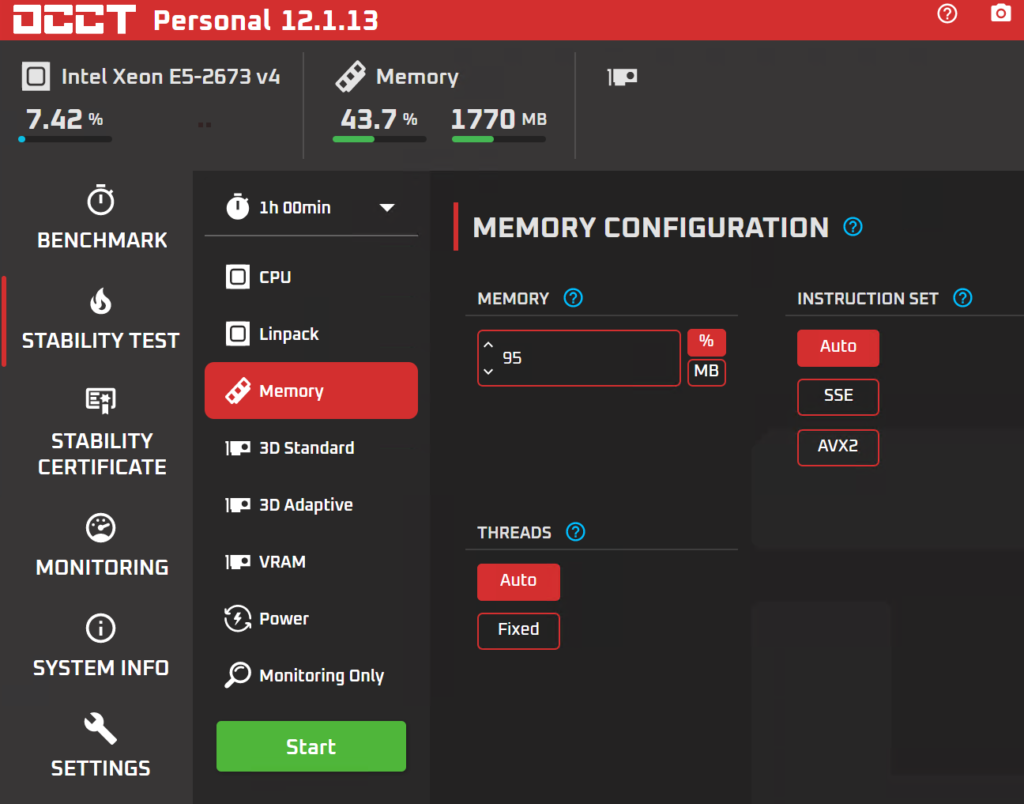This screenshot has height=804, width=1024.
Task: Click the memory amount input field
Action: [x=579, y=358]
